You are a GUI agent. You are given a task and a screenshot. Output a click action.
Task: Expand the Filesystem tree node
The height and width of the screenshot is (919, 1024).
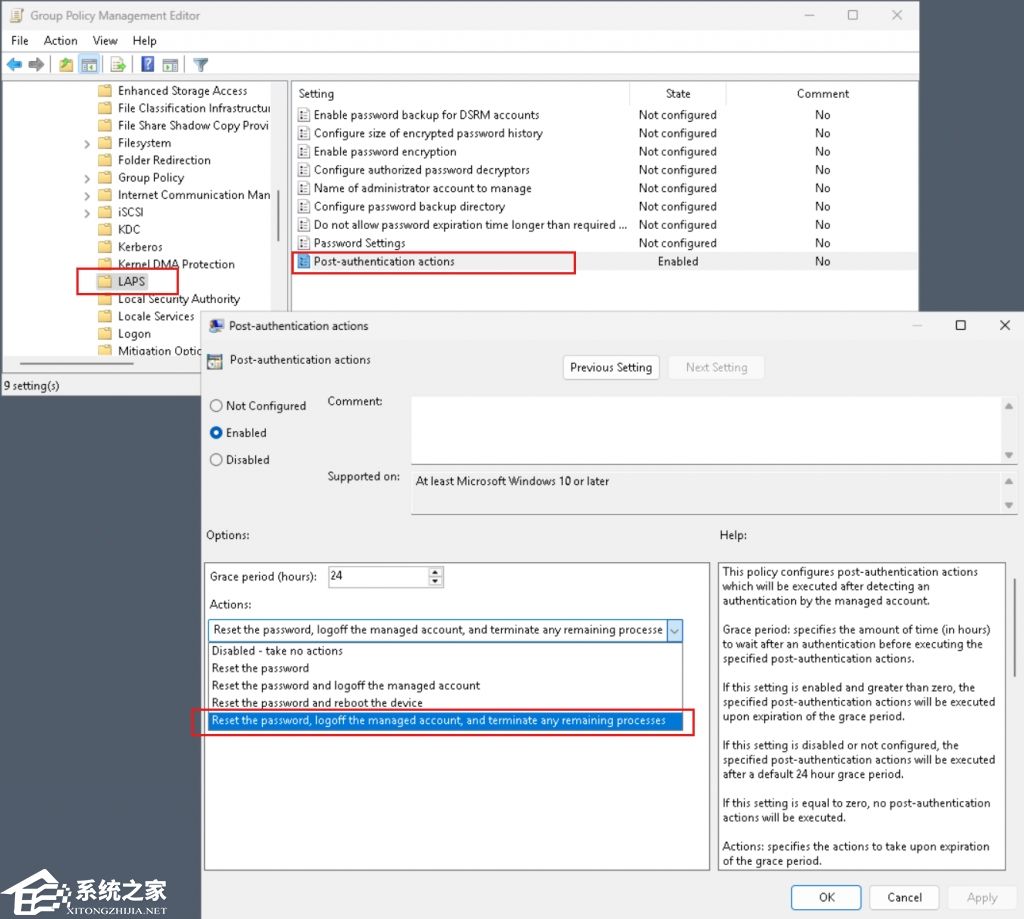pyautogui.click(x=88, y=144)
